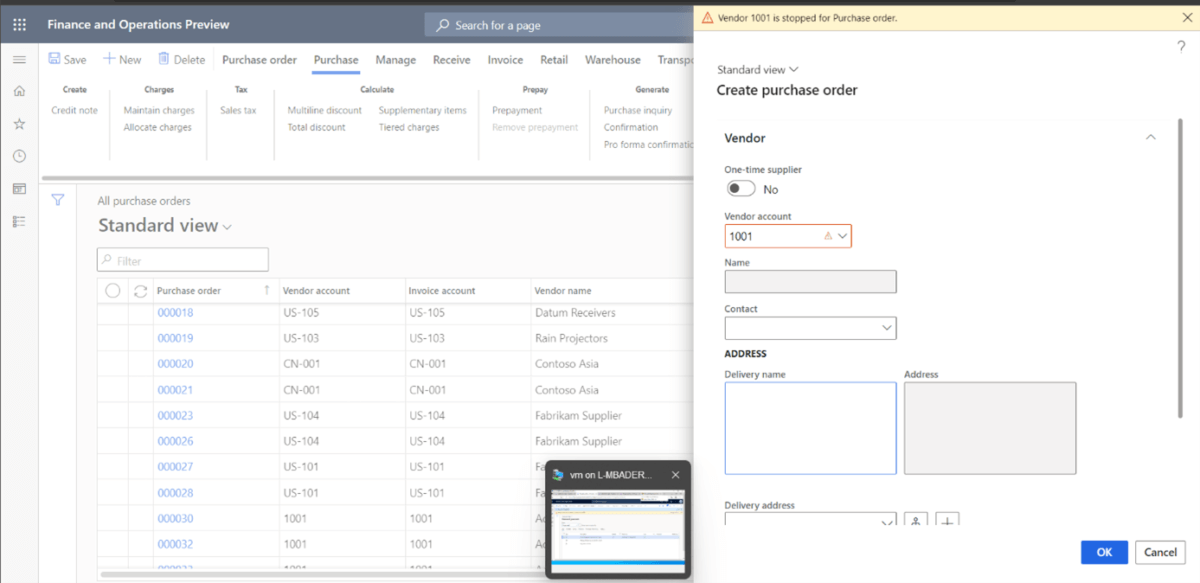Click the Cancel button
This screenshot has width=1200, height=583.
click(1160, 552)
